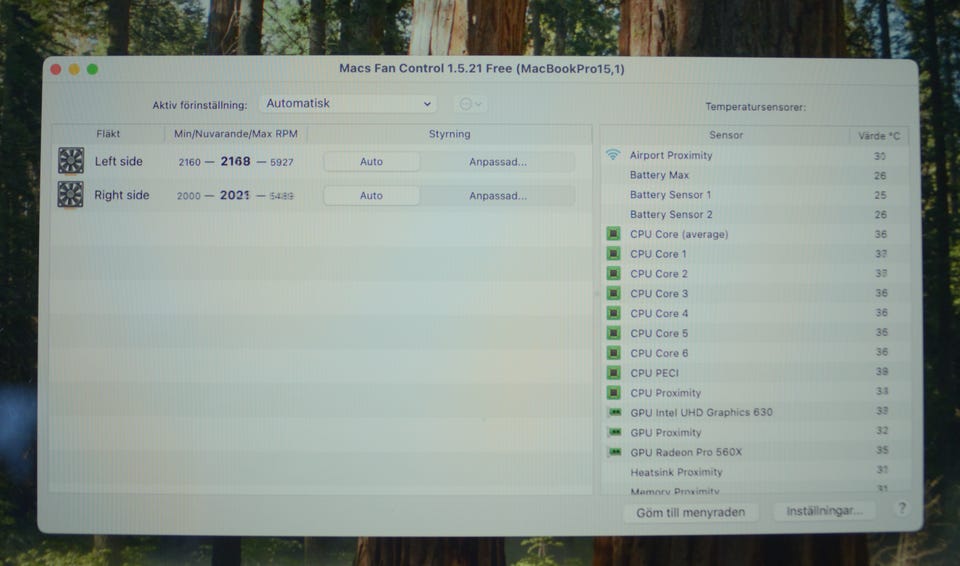
Task: Set Right side fan to Auto
Action: [372, 195]
